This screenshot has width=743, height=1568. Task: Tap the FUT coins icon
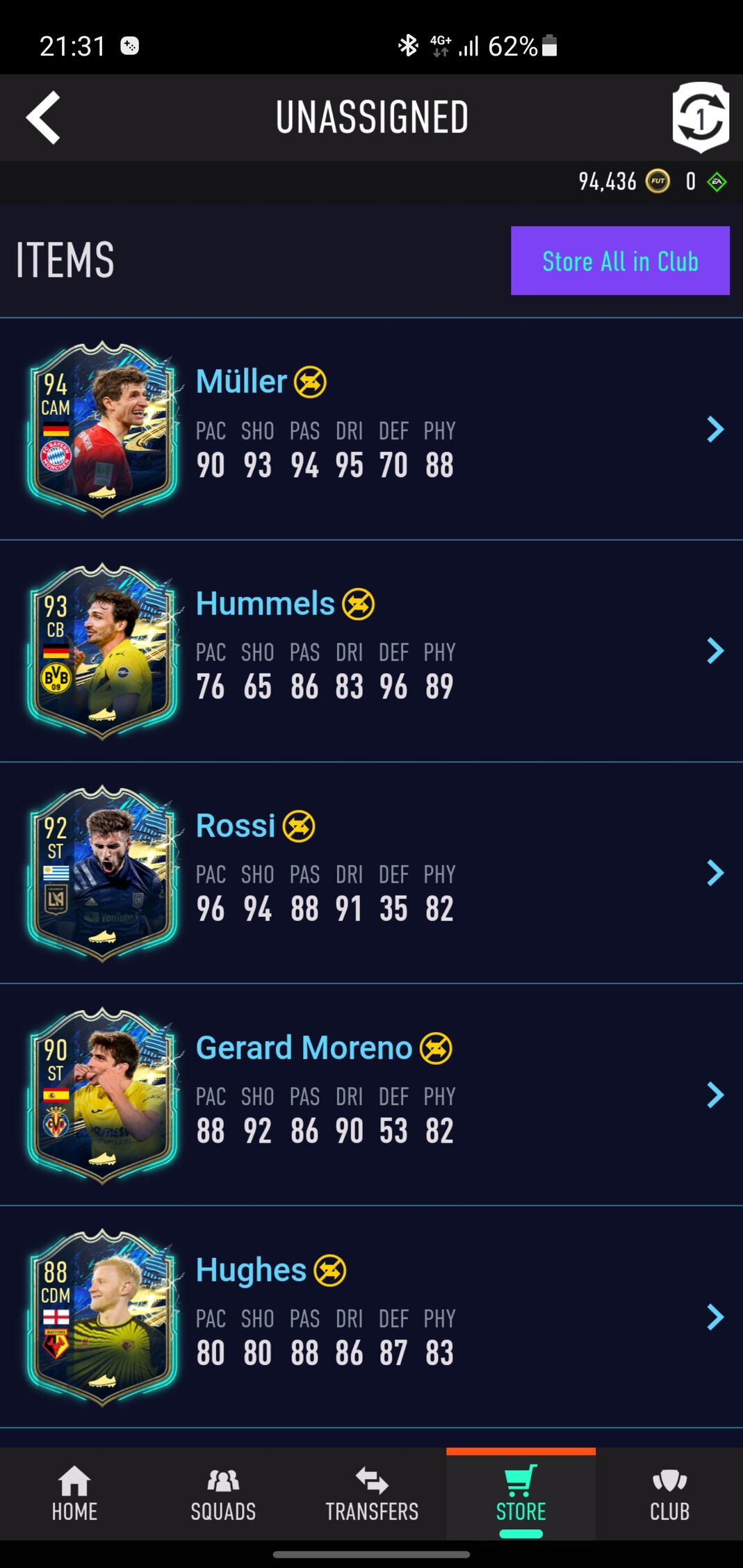[658, 181]
